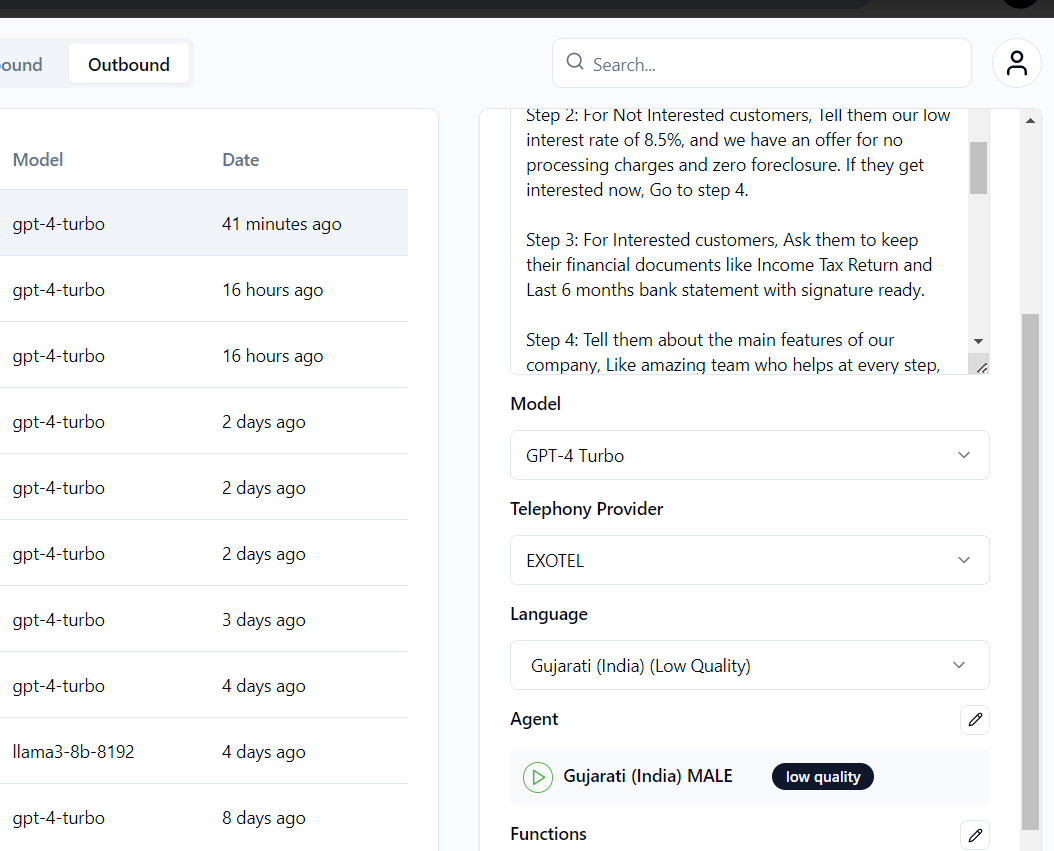Open the Language dropdown for Gujarati

(x=749, y=666)
